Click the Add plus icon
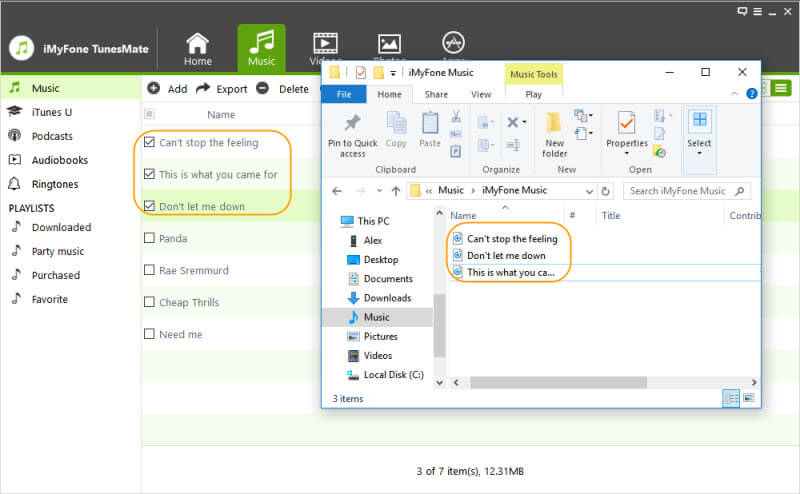Image resolution: width=800 pixels, height=494 pixels. pyautogui.click(x=154, y=88)
